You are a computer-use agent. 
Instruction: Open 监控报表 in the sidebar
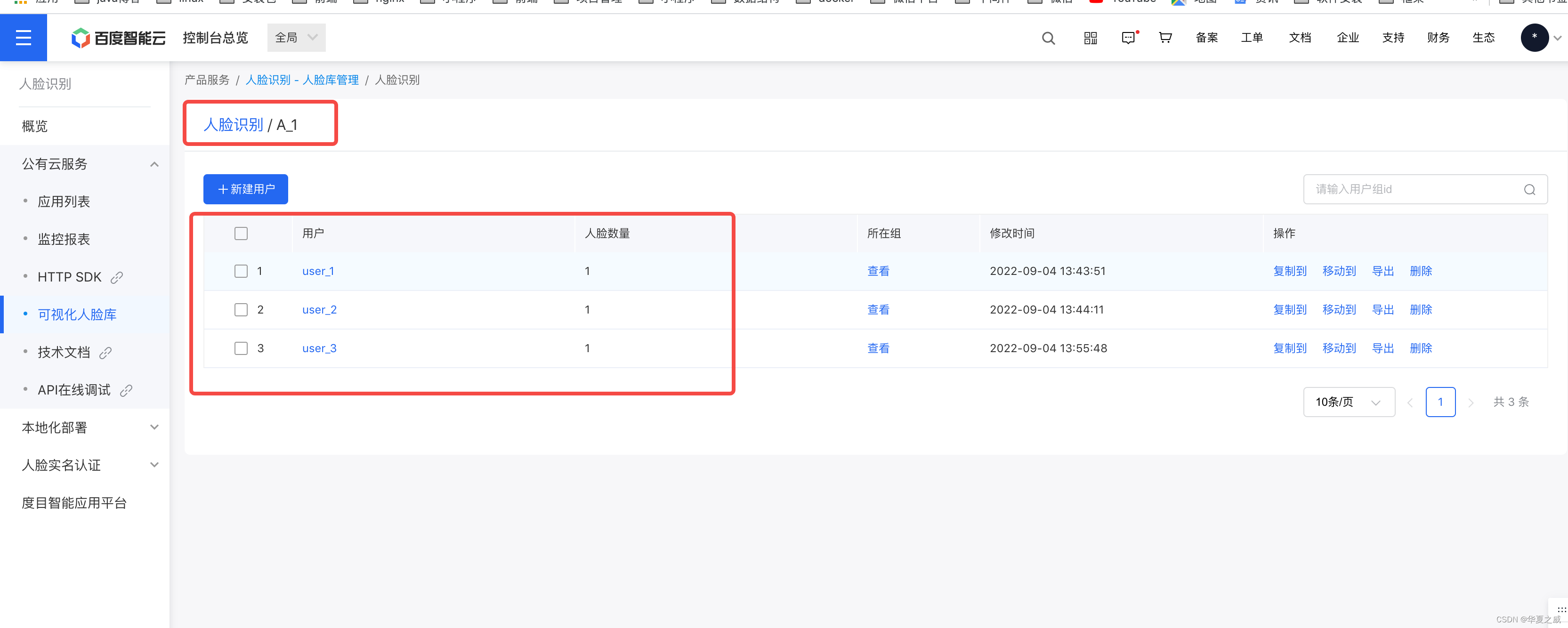[x=64, y=239]
